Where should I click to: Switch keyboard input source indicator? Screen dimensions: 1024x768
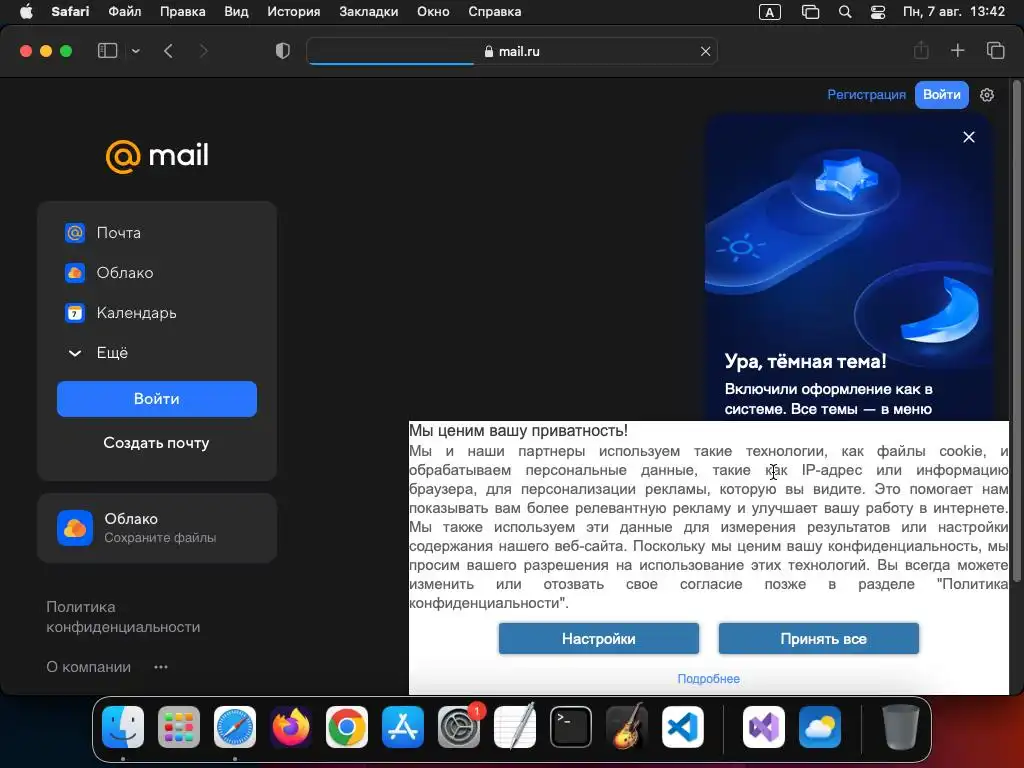click(769, 12)
